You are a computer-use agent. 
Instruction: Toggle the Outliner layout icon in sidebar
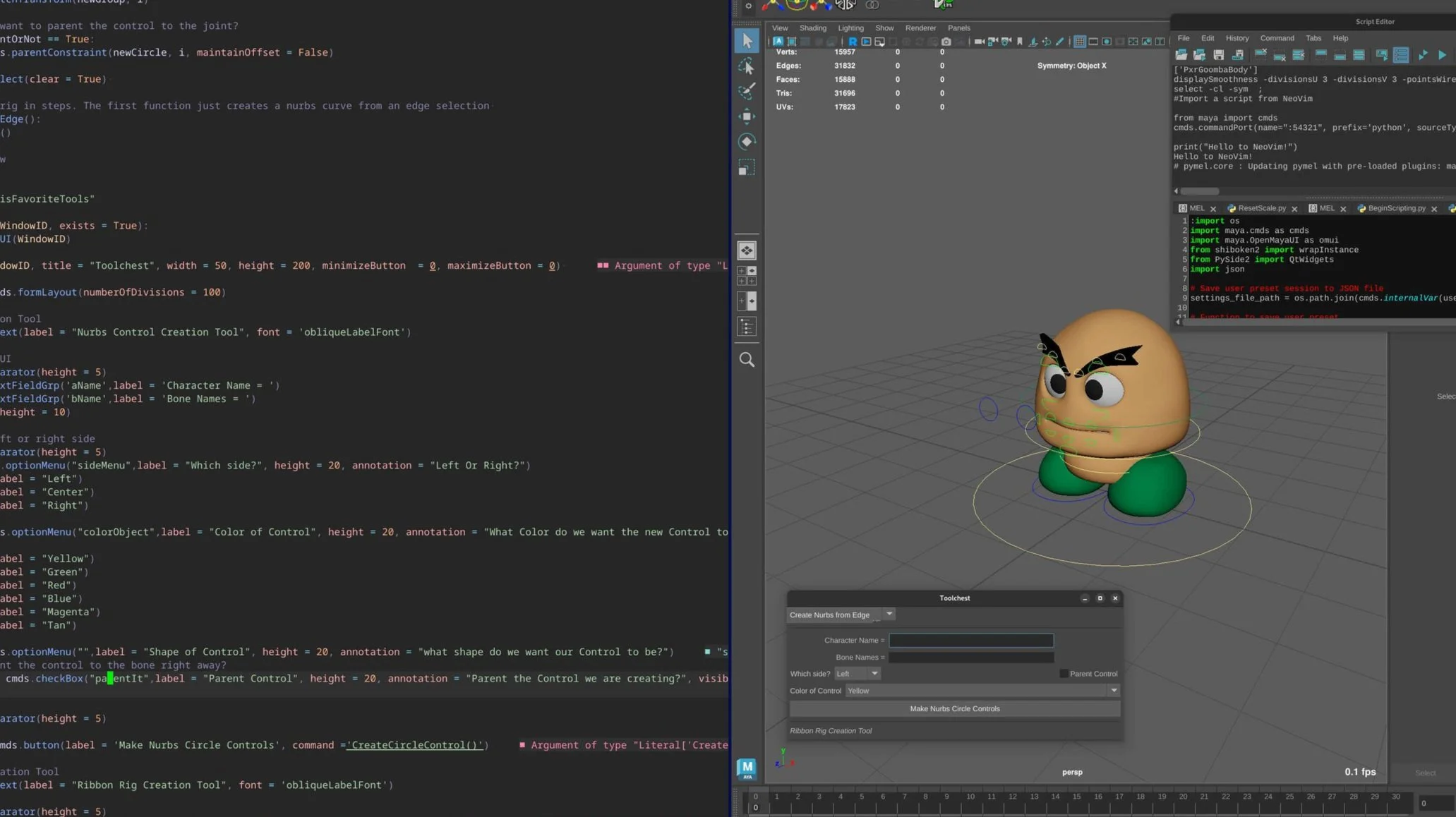[x=747, y=327]
